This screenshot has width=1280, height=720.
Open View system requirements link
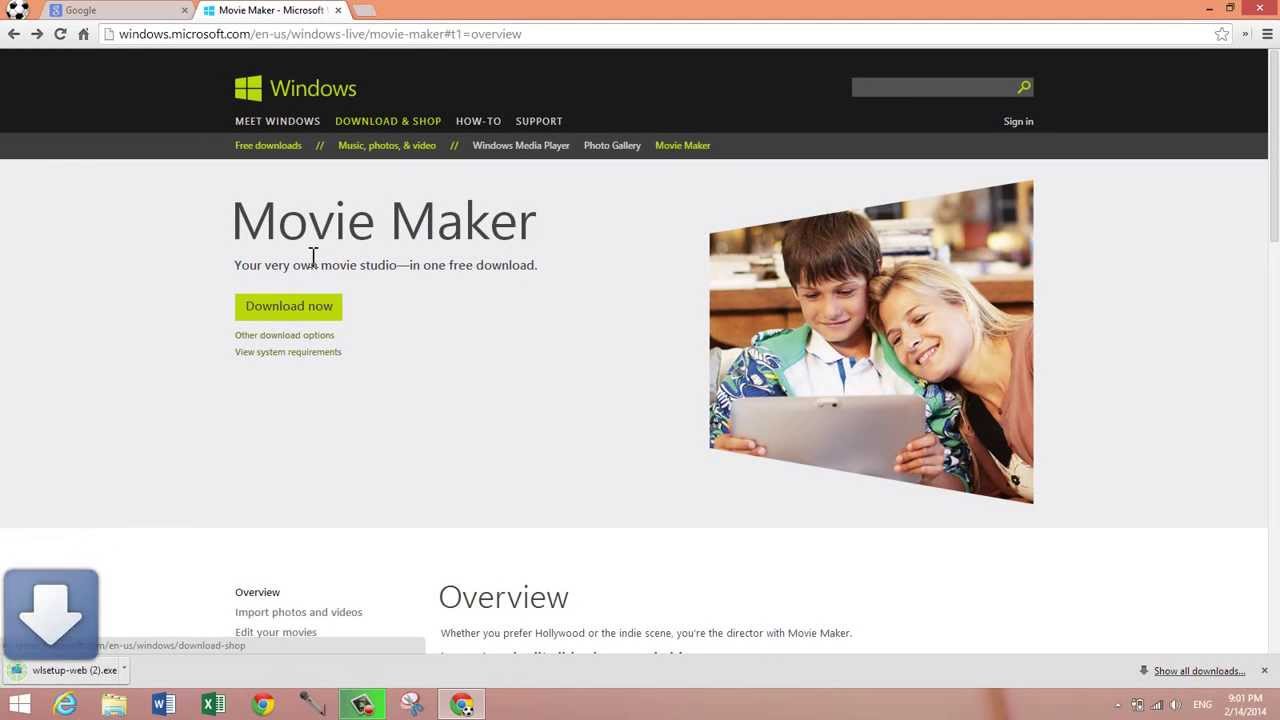[x=288, y=352]
